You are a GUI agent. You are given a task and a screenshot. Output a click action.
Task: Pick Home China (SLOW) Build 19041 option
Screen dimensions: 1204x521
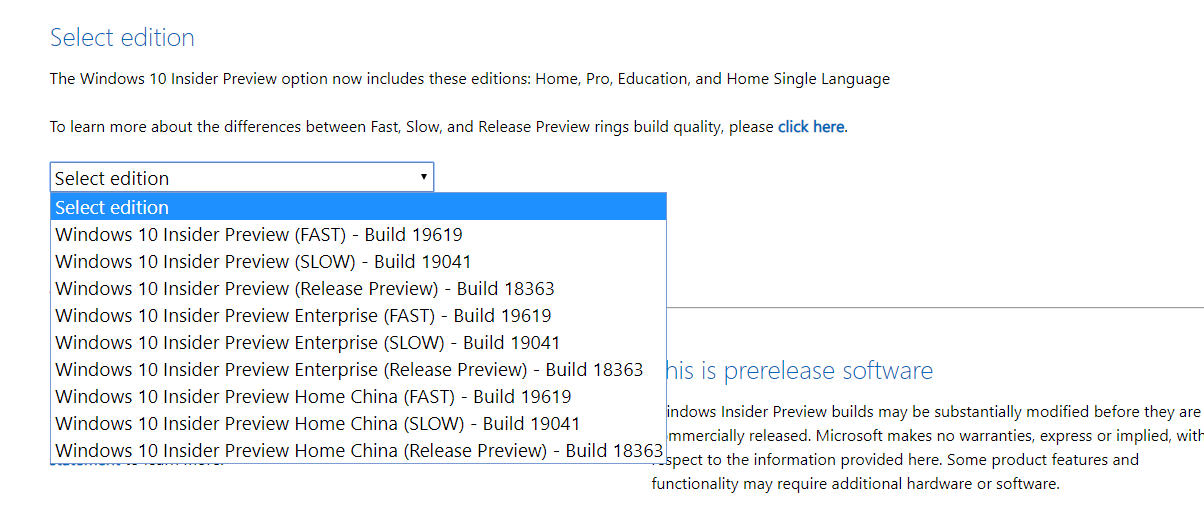tap(317, 424)
